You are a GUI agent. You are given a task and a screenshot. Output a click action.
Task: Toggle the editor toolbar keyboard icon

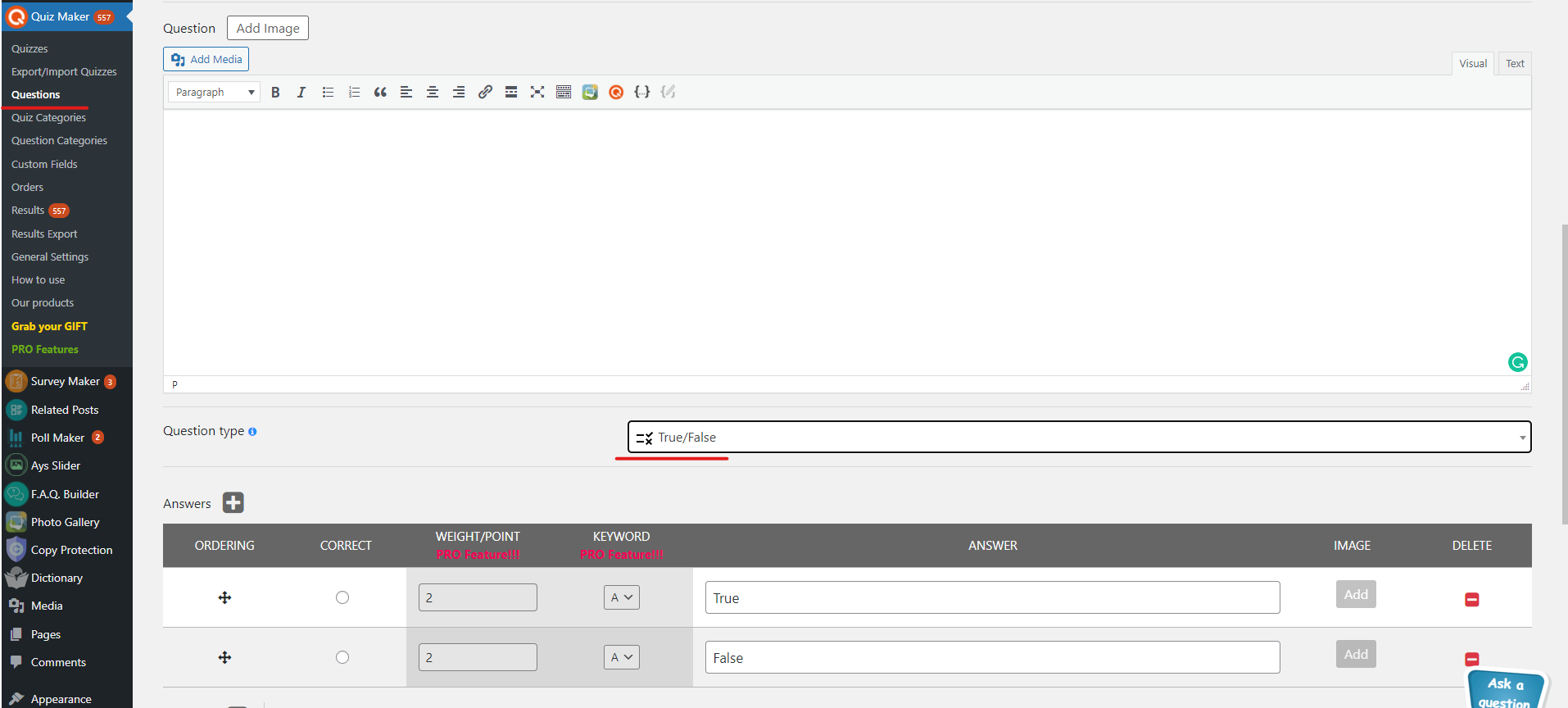coord(564,92)
